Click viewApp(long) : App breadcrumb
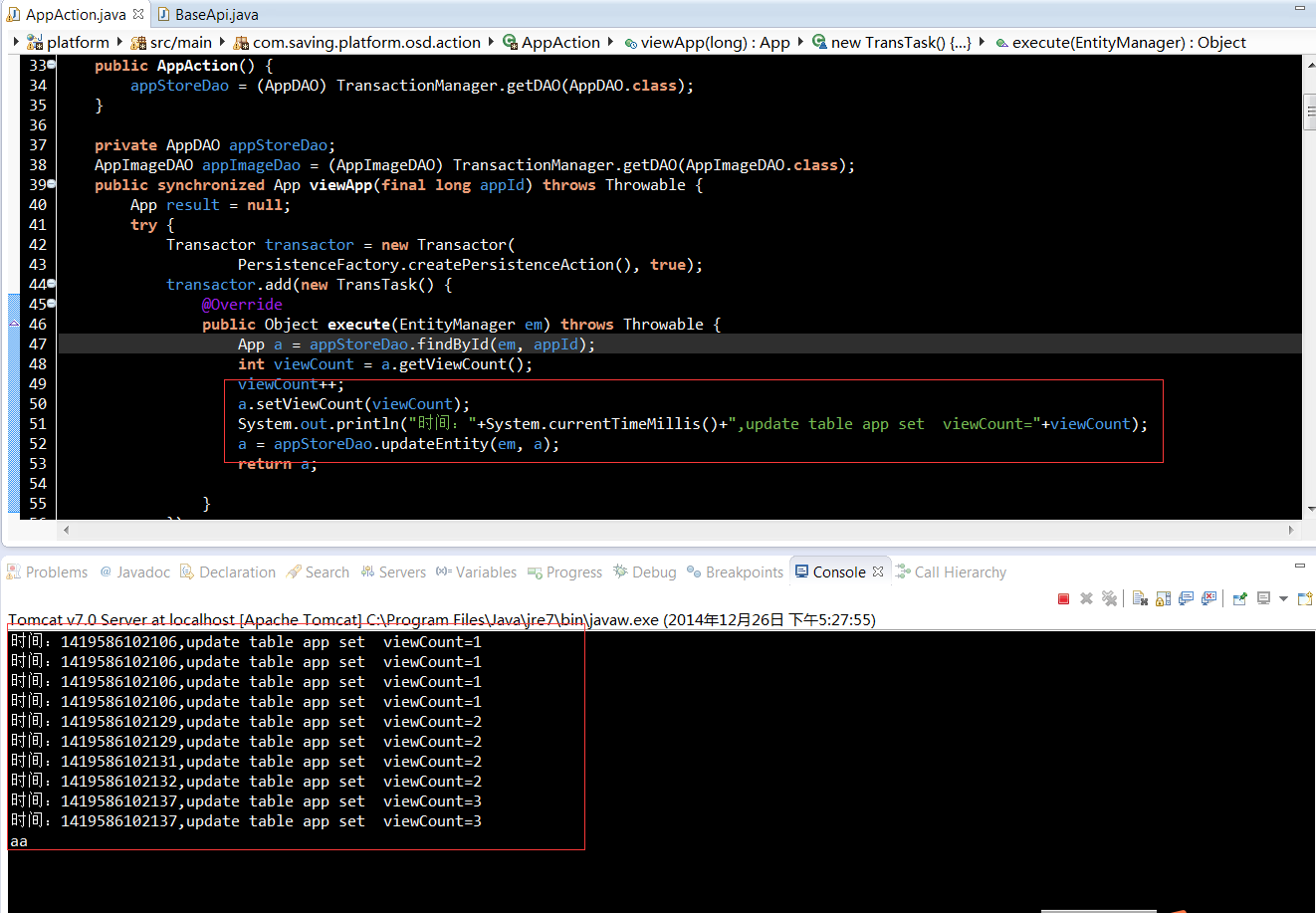This screenshot has height=913, width=1316. (707, 42)
